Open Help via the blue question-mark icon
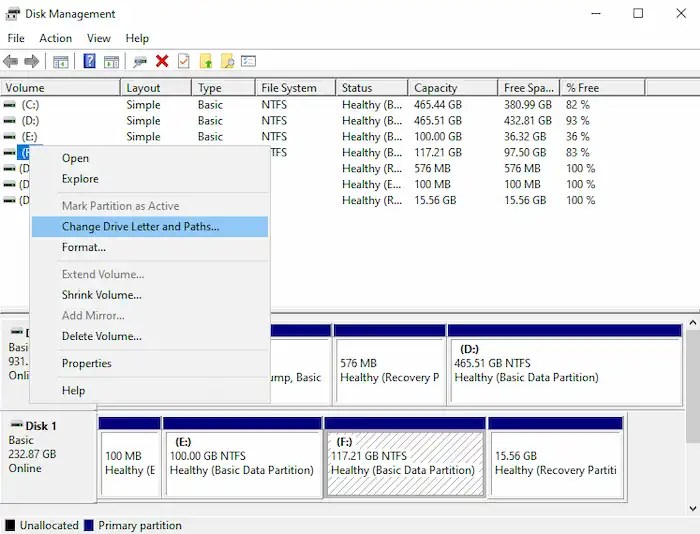700x534 pixels. 89,61
